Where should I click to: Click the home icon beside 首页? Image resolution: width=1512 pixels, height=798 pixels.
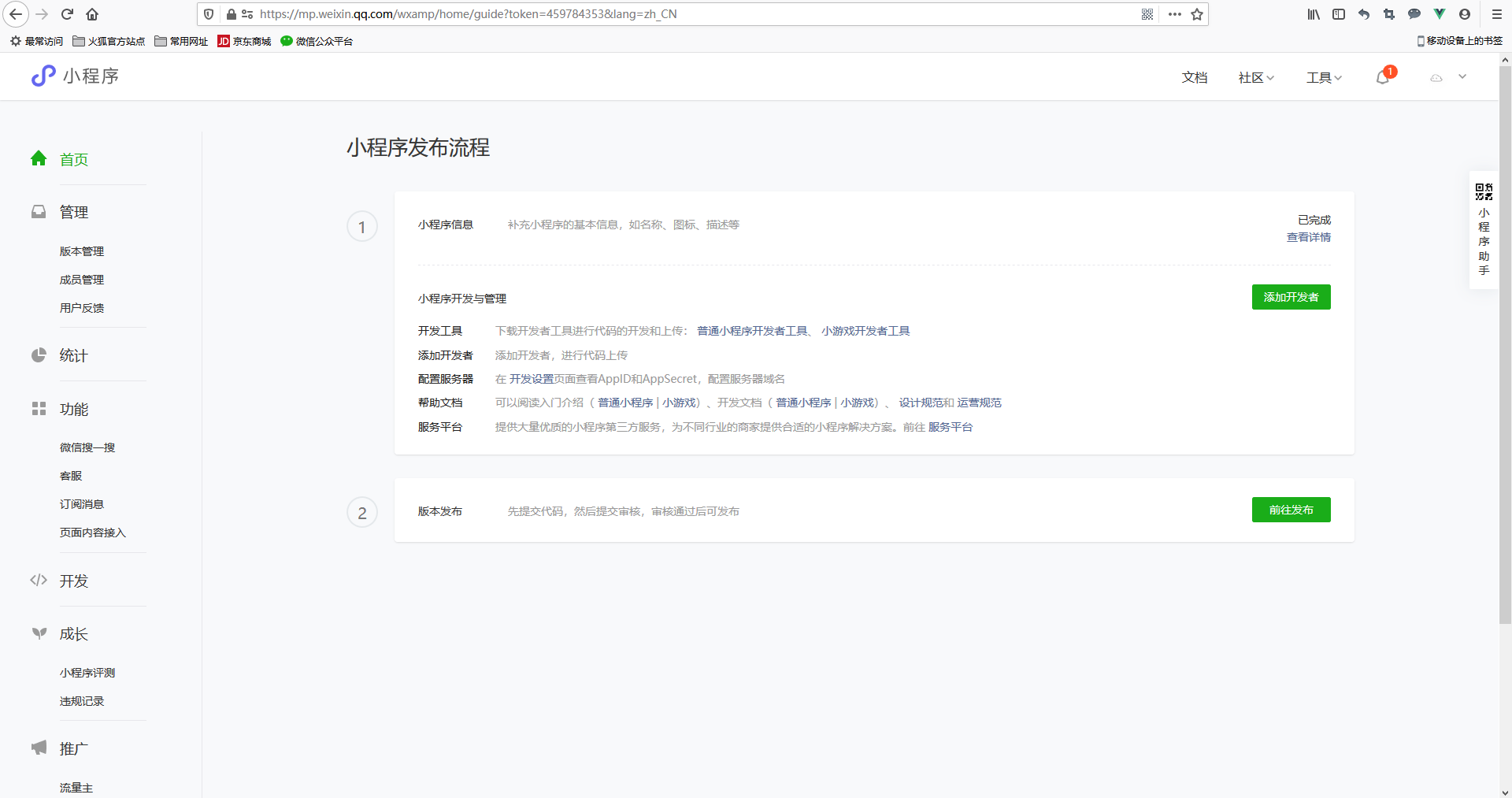pos(39,159)
